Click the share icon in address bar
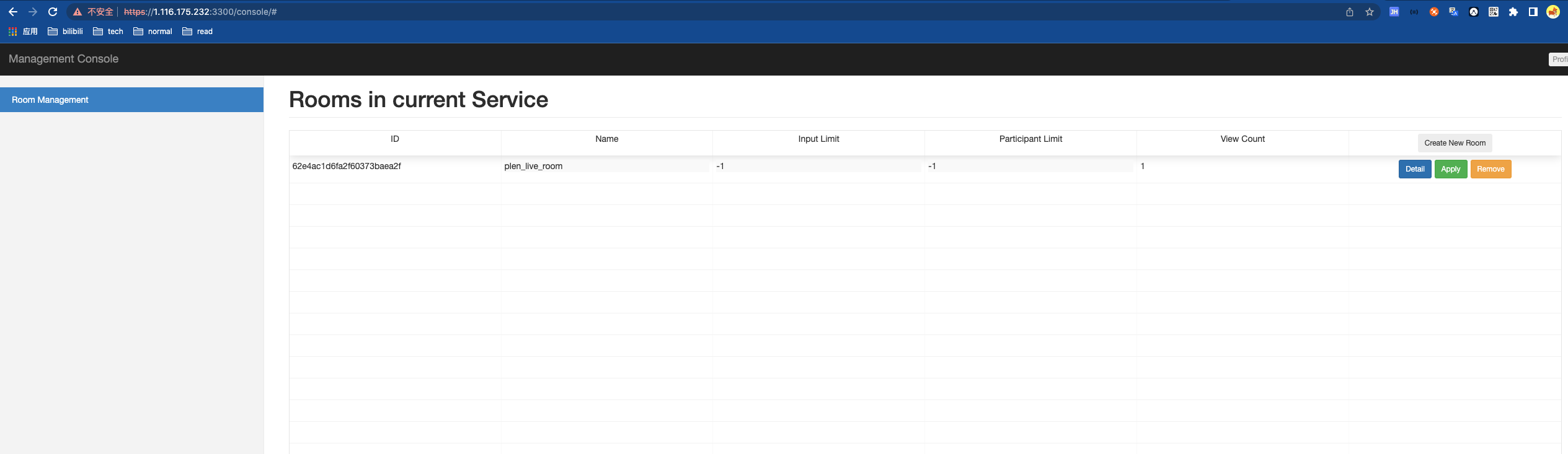The image size is (1568, 454). pos(1350,12)
